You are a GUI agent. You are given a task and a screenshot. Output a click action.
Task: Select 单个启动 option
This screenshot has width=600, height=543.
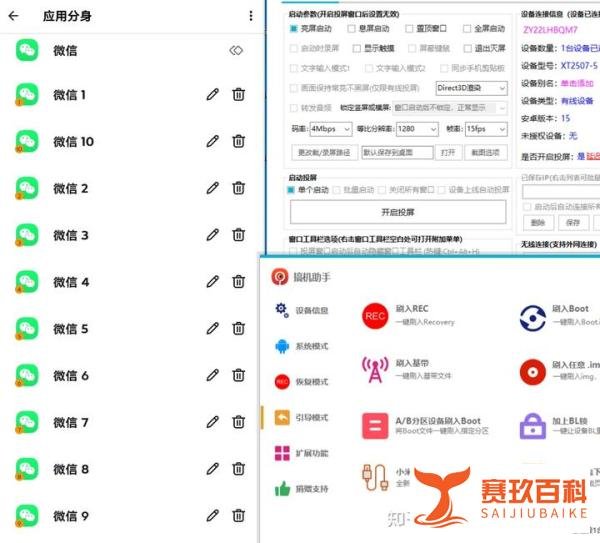pos(291,190)
